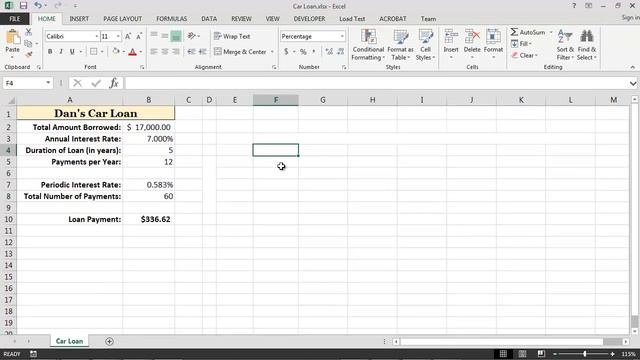
Task: Open Sort & Filter menu
Action: [x=565, y=45]
